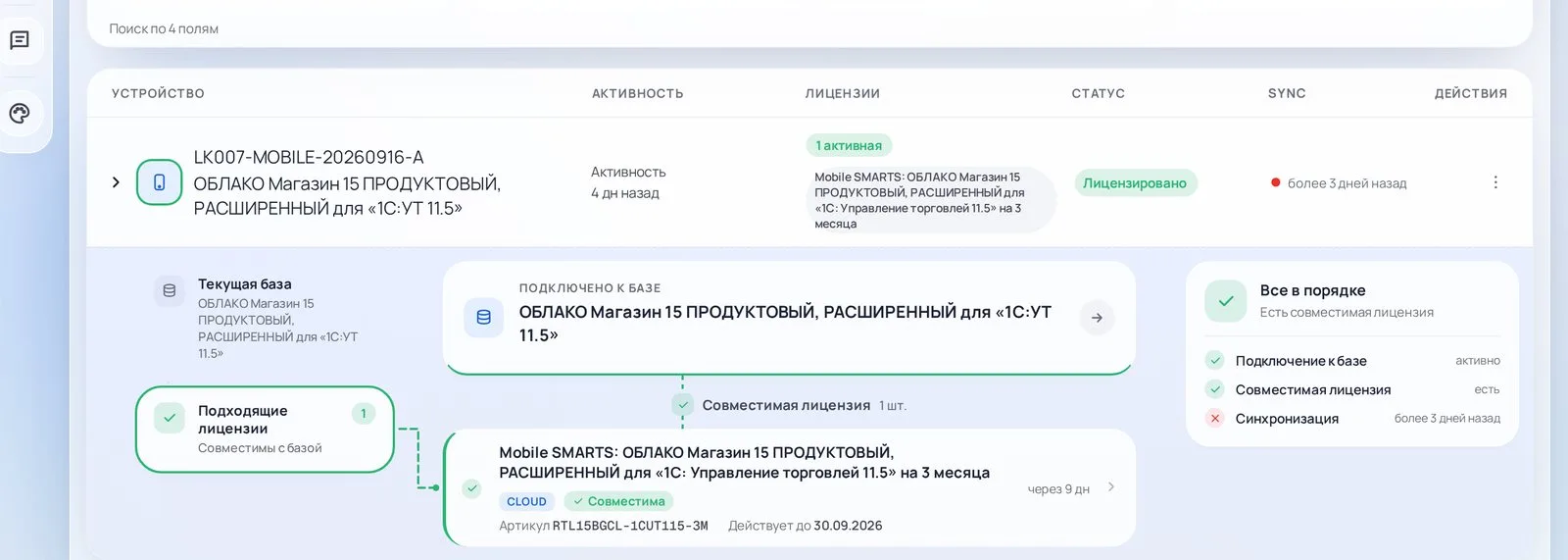Screen dimensions: 1568x560
Task: Sort by the SYNC column header
Action: coord(1287,93)
